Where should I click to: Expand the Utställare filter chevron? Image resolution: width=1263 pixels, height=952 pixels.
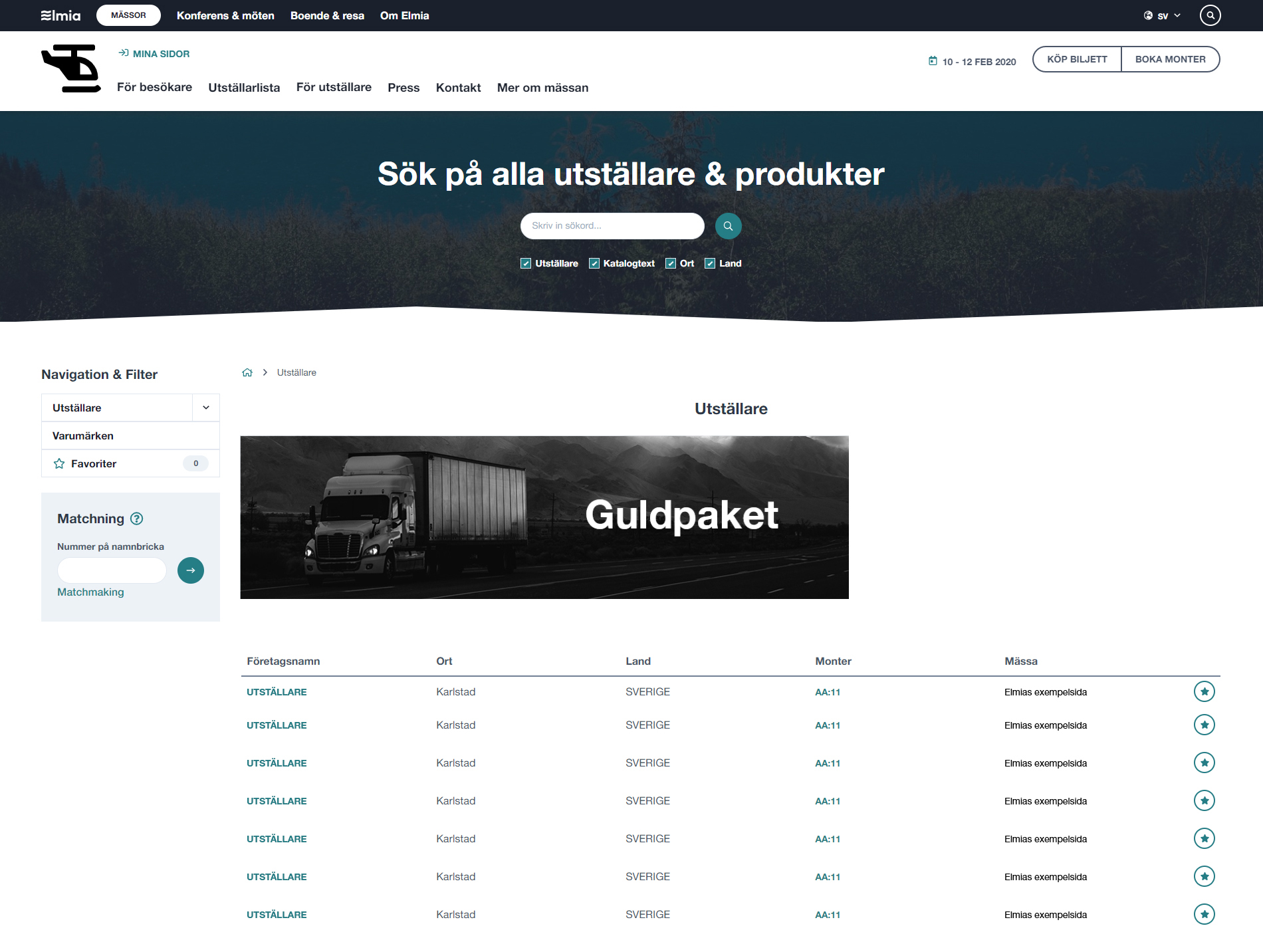[x=206, y=408]
